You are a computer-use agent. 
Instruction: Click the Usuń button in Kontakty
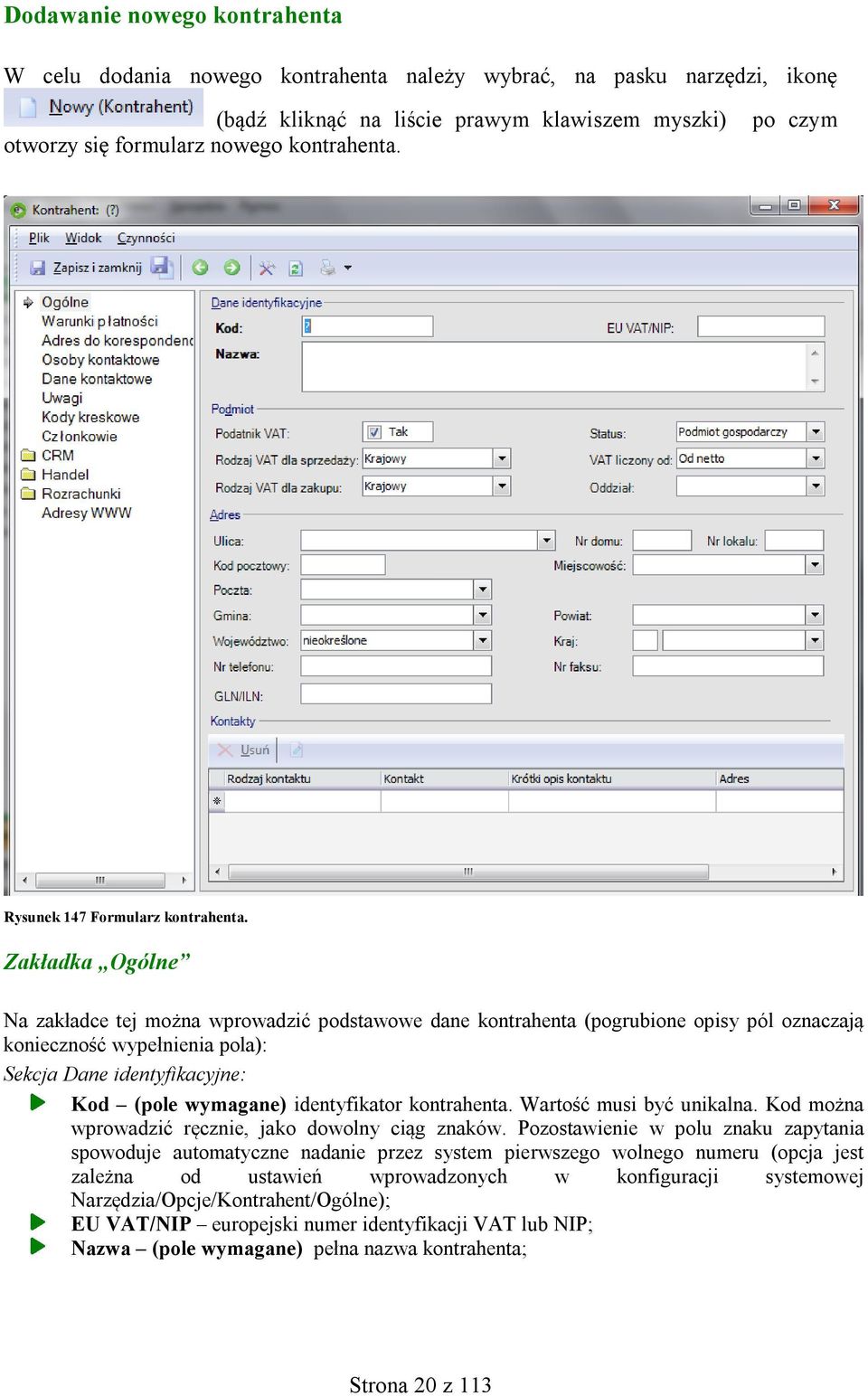pyautogui.click(x=244, y=750)
